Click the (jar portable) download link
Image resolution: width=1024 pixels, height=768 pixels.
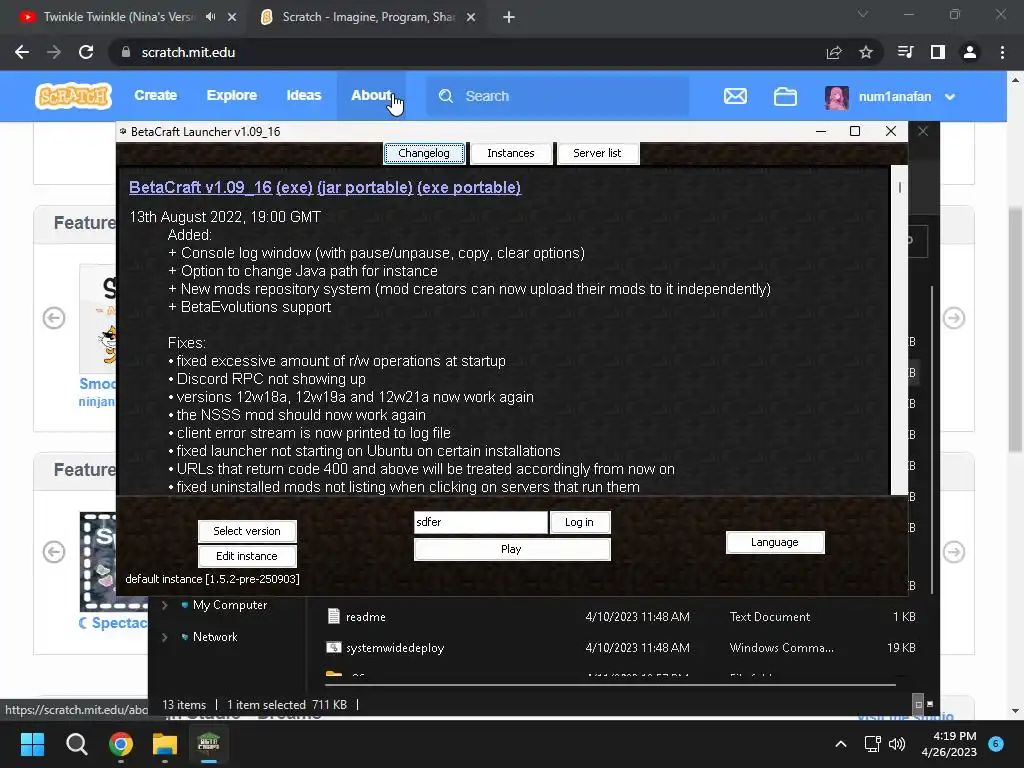[365, 187]
